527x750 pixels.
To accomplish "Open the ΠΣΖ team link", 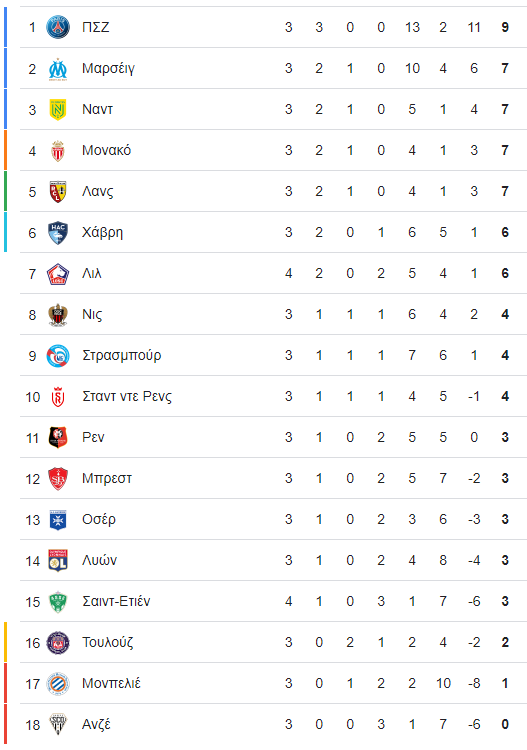I will tap(96, 27).
